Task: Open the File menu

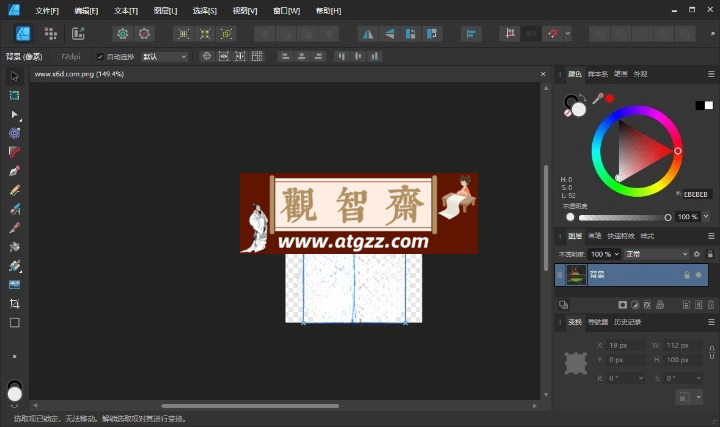Action: 47,11
